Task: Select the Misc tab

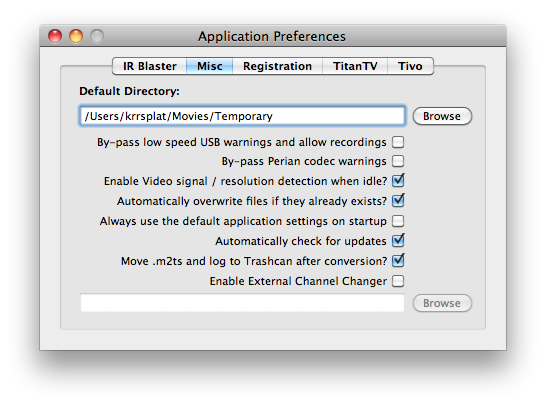Action: (x=210, y=66)
